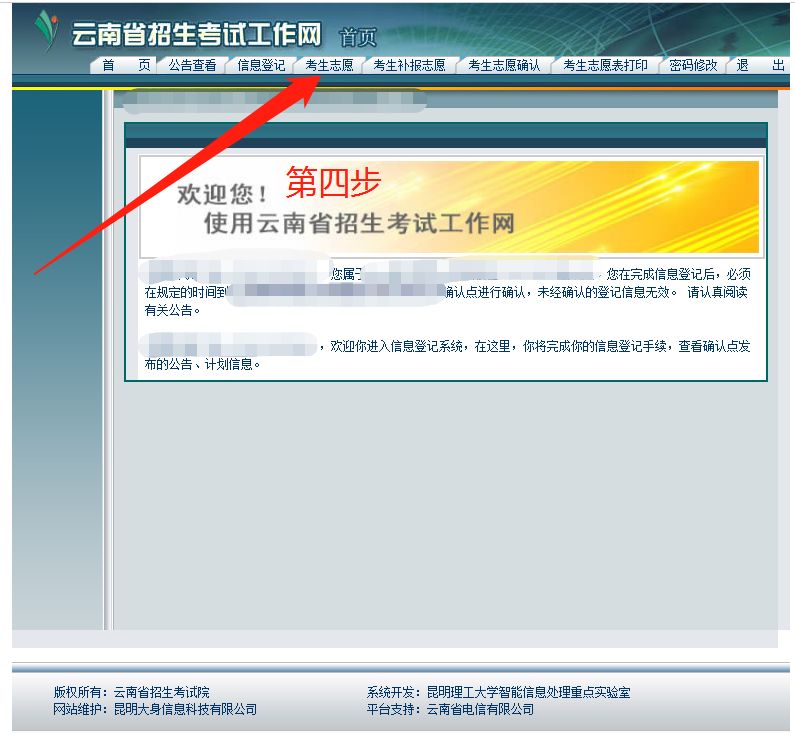
Task: Click the red 第四步 annotation text
Action: (x=334, y=182)
